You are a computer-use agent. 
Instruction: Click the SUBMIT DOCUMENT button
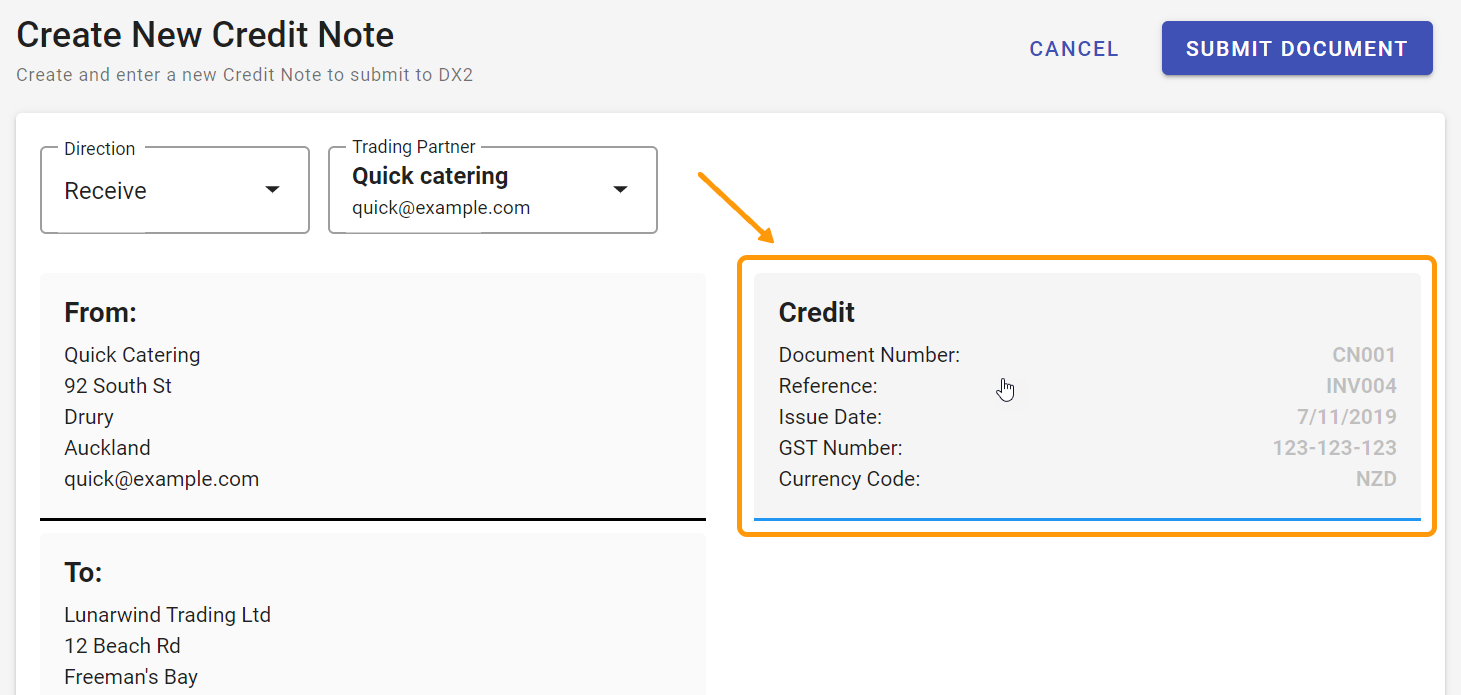click(x=1296, y=47)
